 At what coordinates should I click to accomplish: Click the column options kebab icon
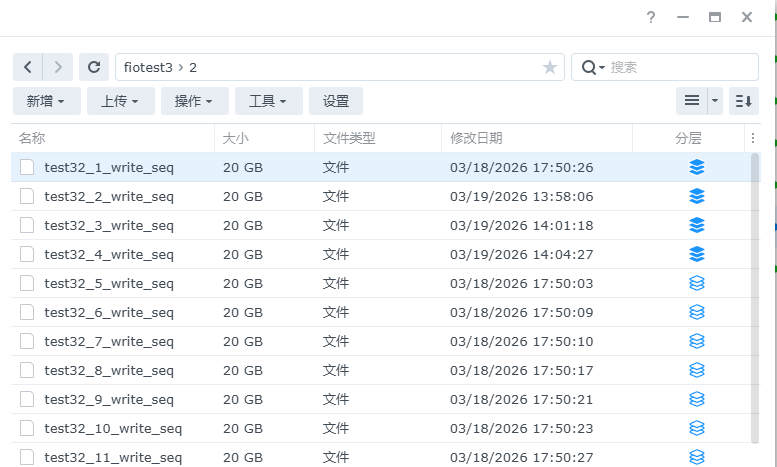pos(754,138)
